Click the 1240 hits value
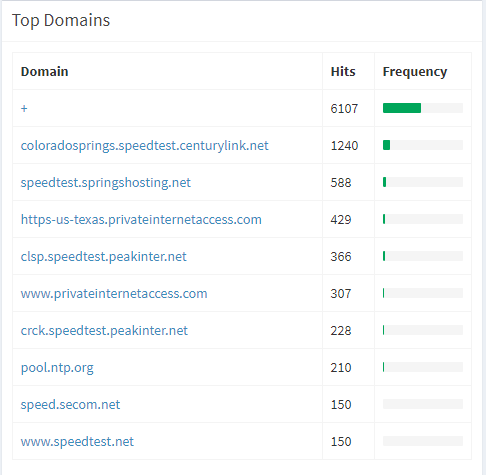Viewport: 486px width, 475px height. coord(344,146)
